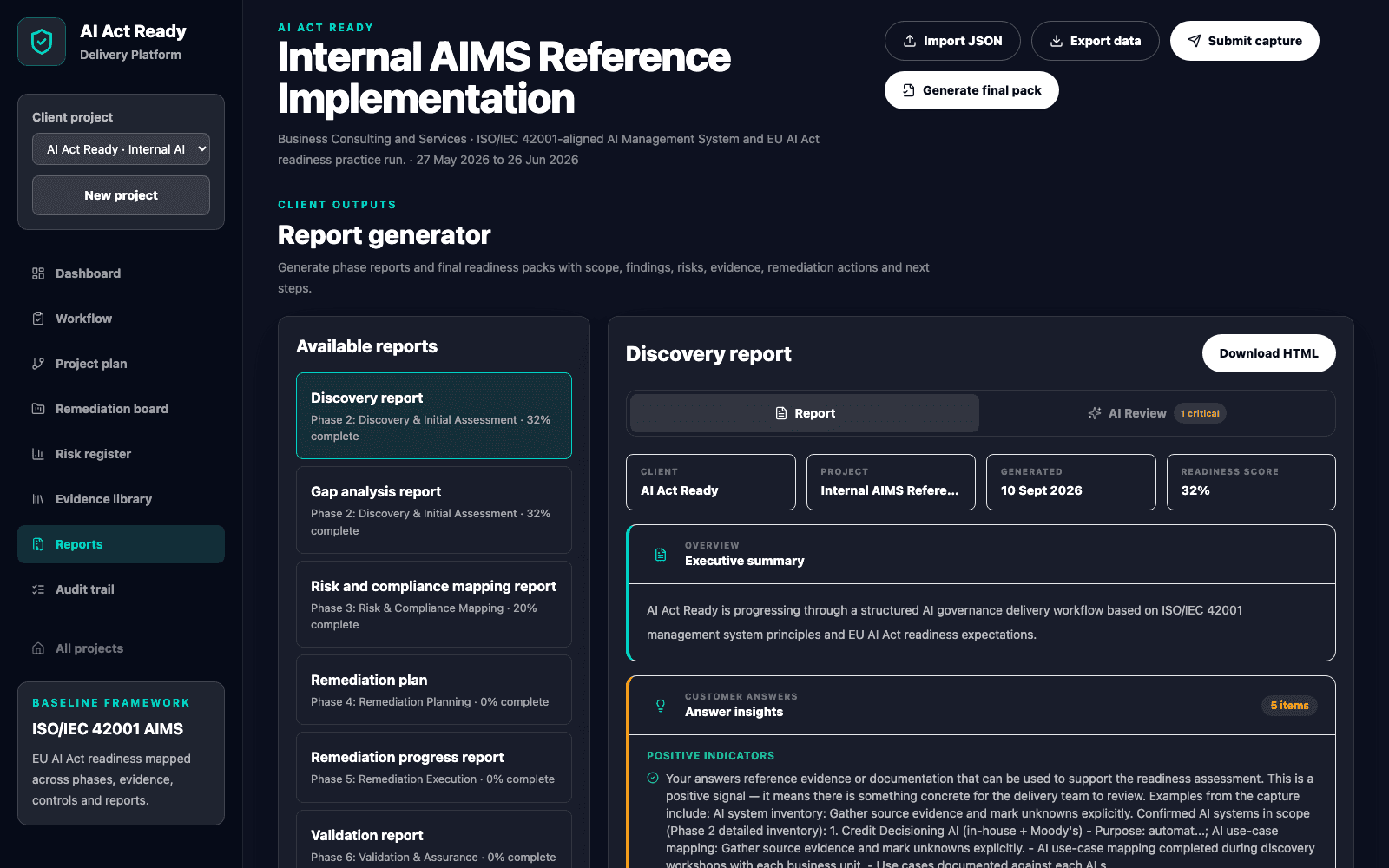Click the paper plane icon on Submit capture
The width and height of the screenshot is (1389, 868).
(1195, 41)
